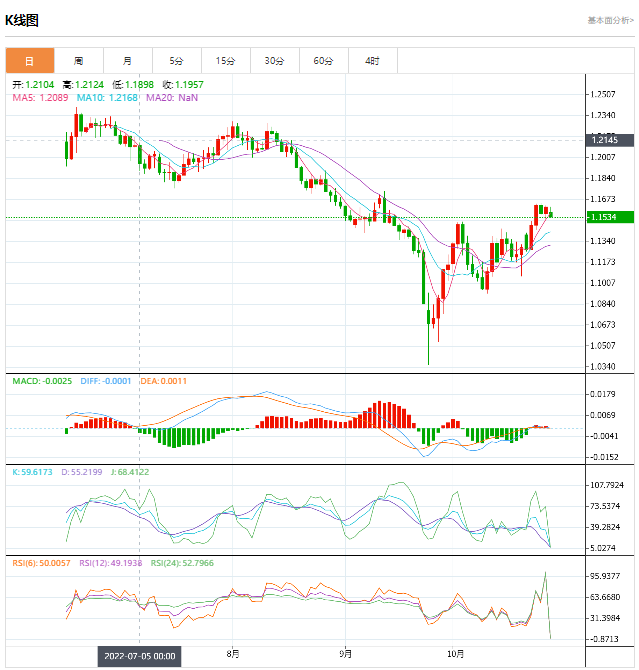Click the K线图 heading
The width and height of the screenshot is (639, 670).
[x=22, y=20]
